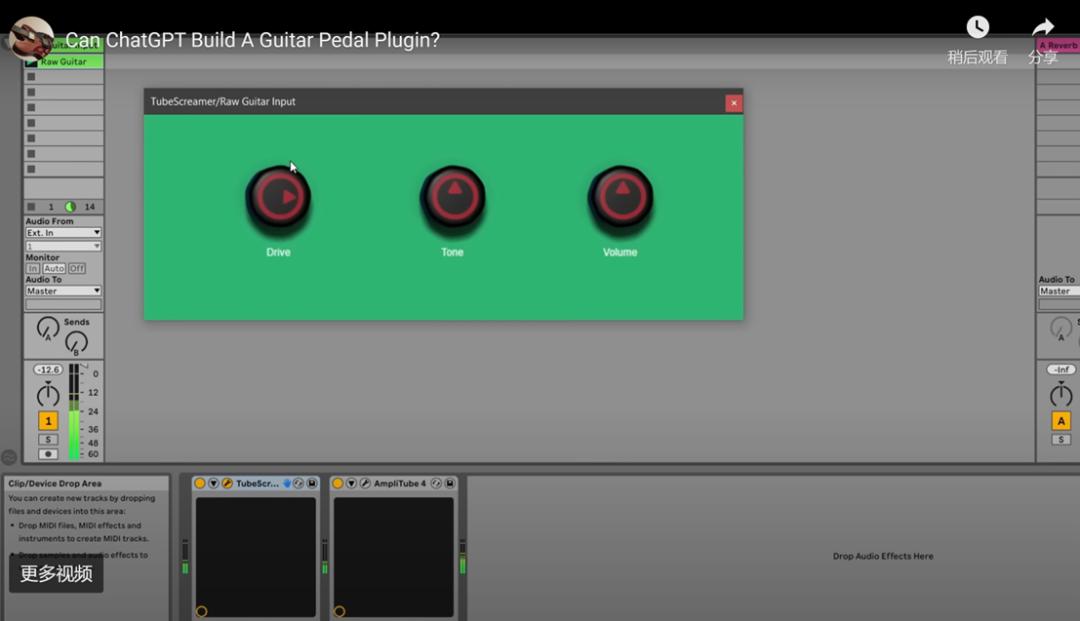The height and width of the screenshot is (621, 1080).
Task: Select the A Reverb track header
Action: coord(1058,45)
